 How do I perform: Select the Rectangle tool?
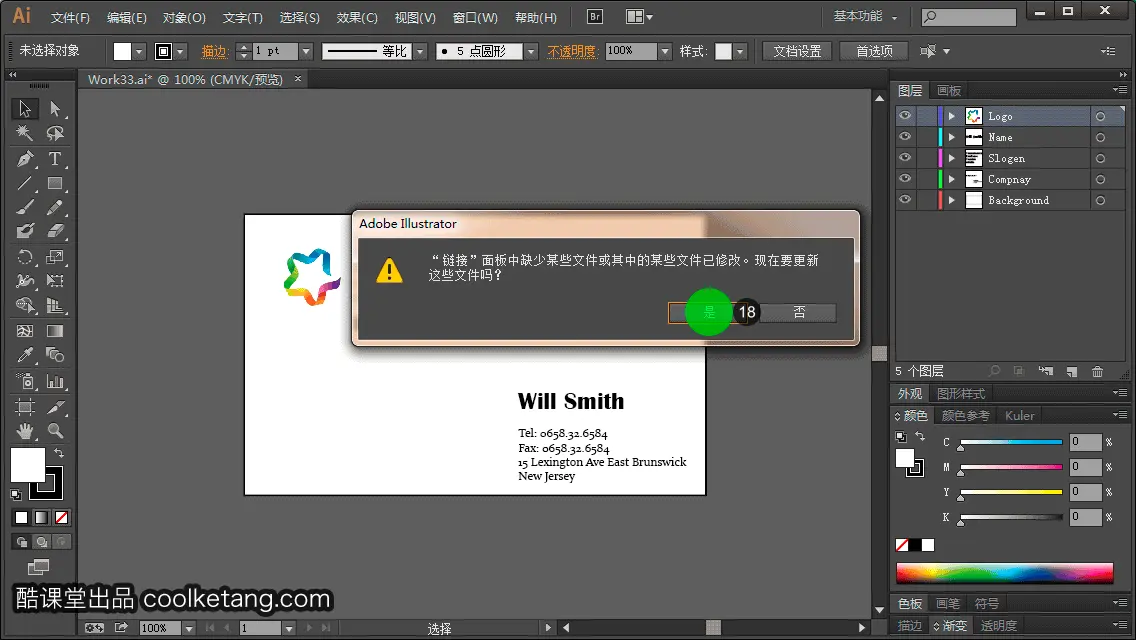tap(55, 183)
